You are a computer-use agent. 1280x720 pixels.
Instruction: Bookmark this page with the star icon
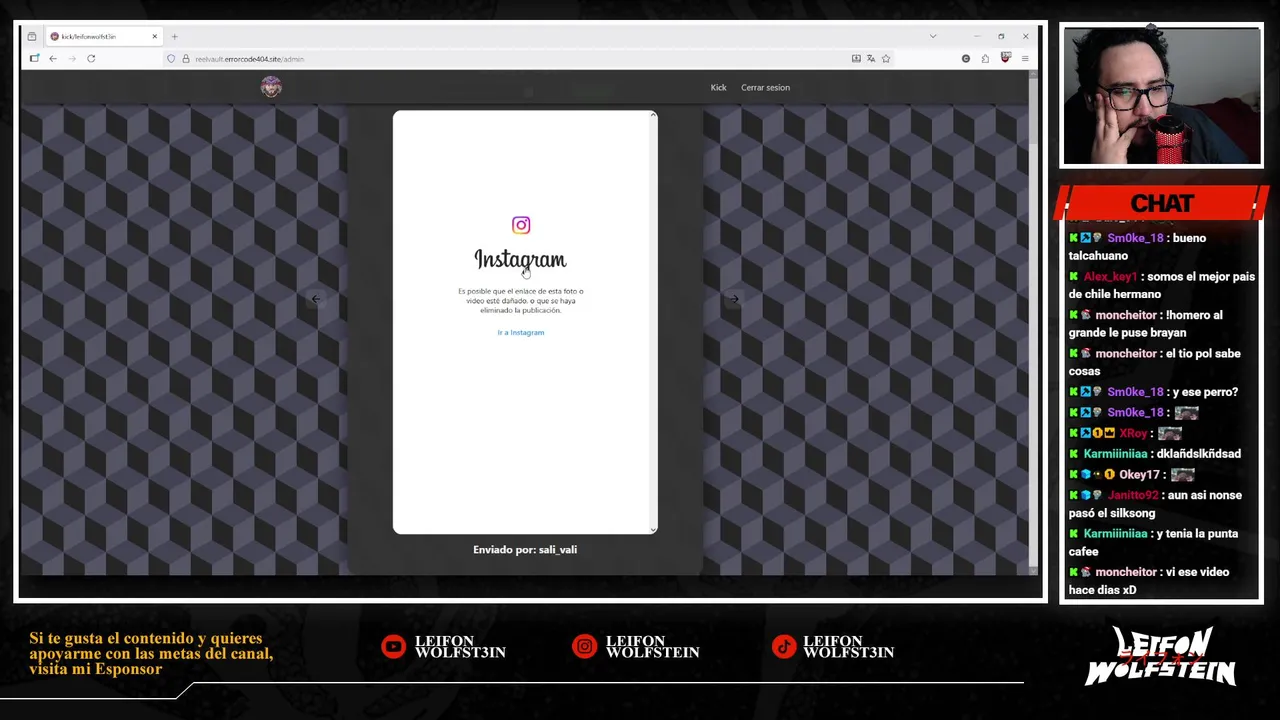point(886,59)
